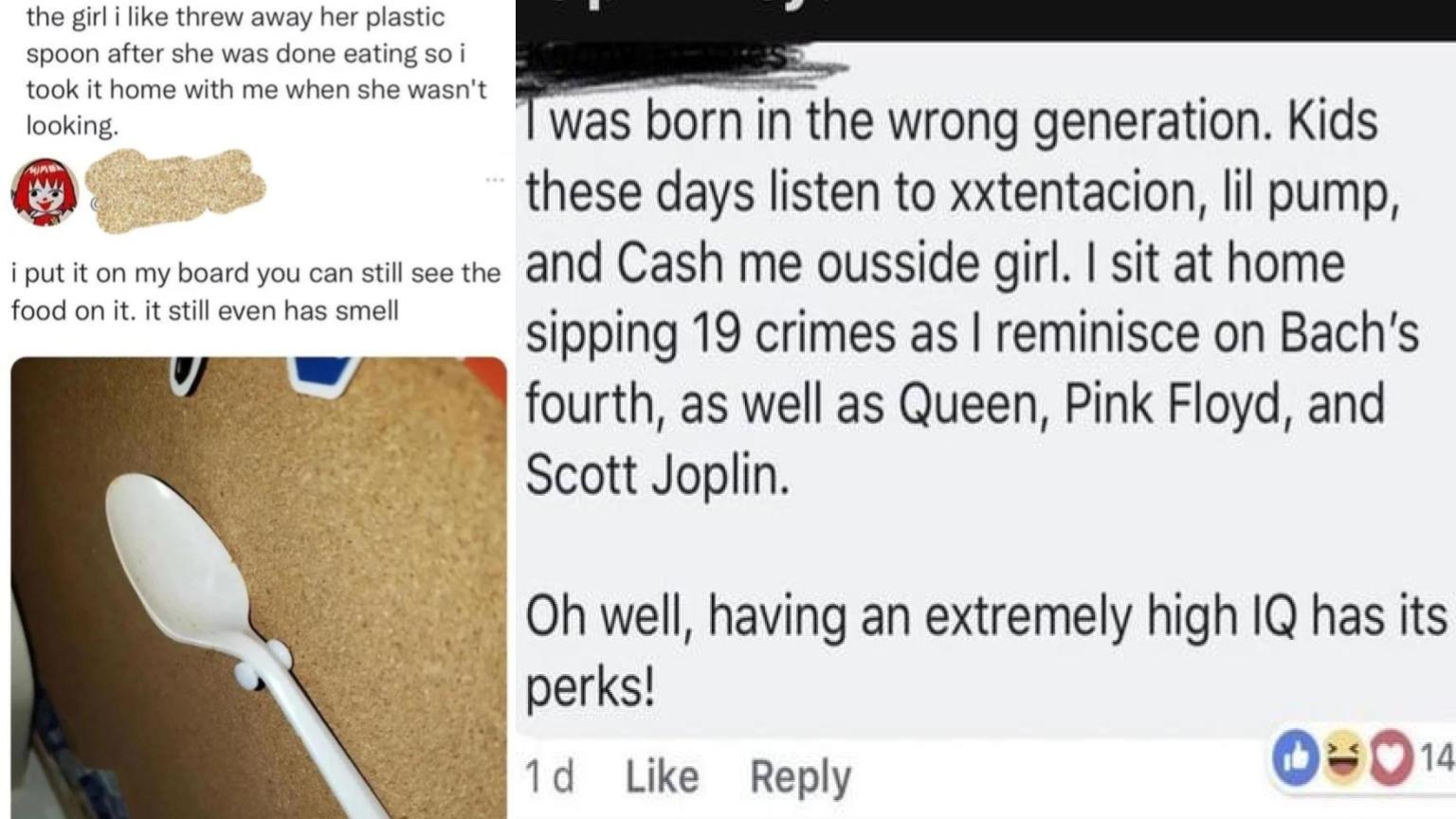The width and height of the screenshot is (1456, 819).
Task: Open the spoon on corkboard photo
Action: coord(259,588)
